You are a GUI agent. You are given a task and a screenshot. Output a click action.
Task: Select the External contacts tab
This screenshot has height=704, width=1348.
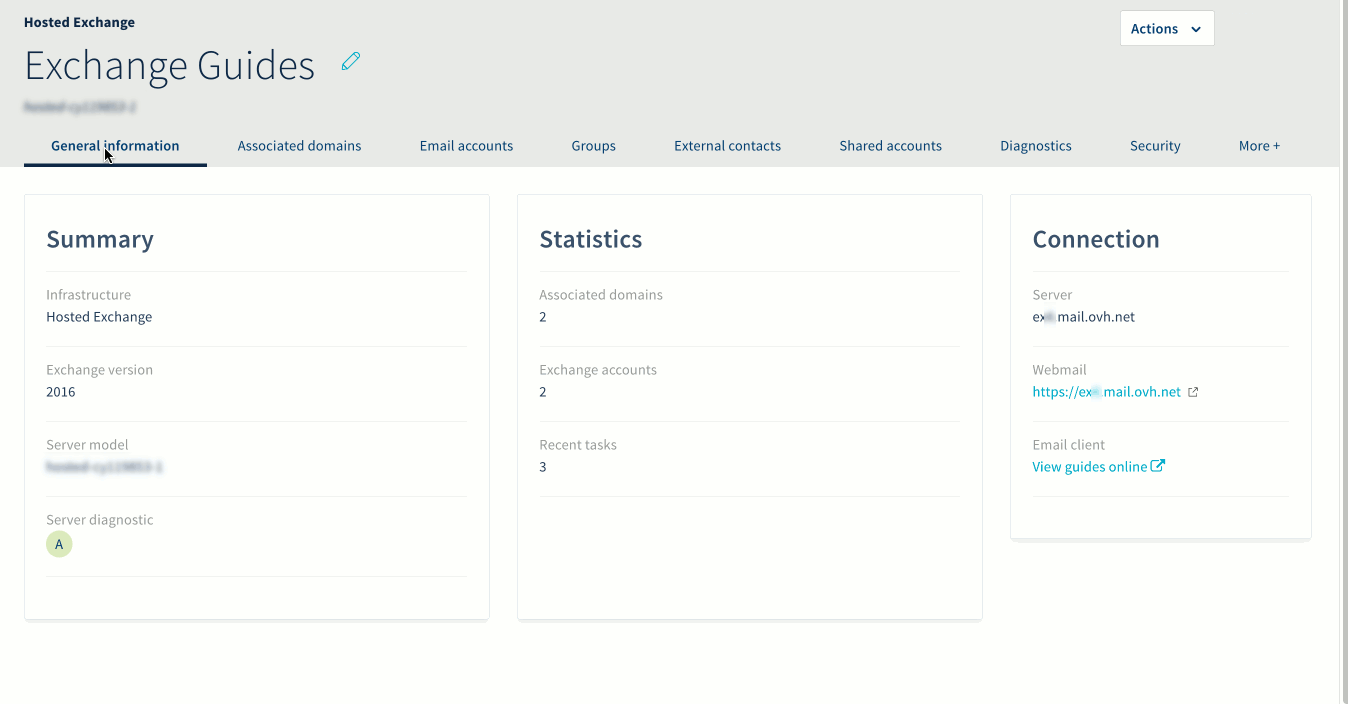click(x=727, y=146)
